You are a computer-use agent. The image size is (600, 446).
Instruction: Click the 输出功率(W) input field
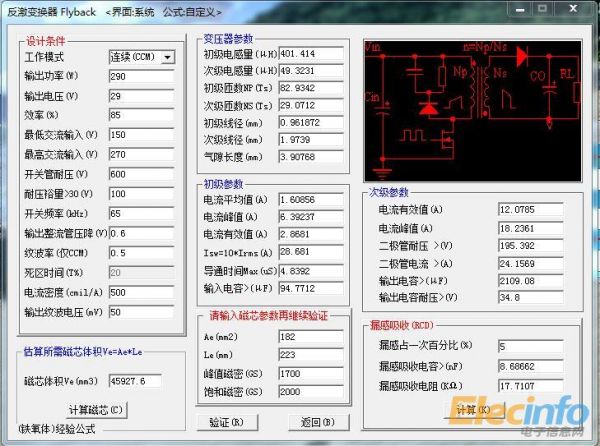click(142, 76)
